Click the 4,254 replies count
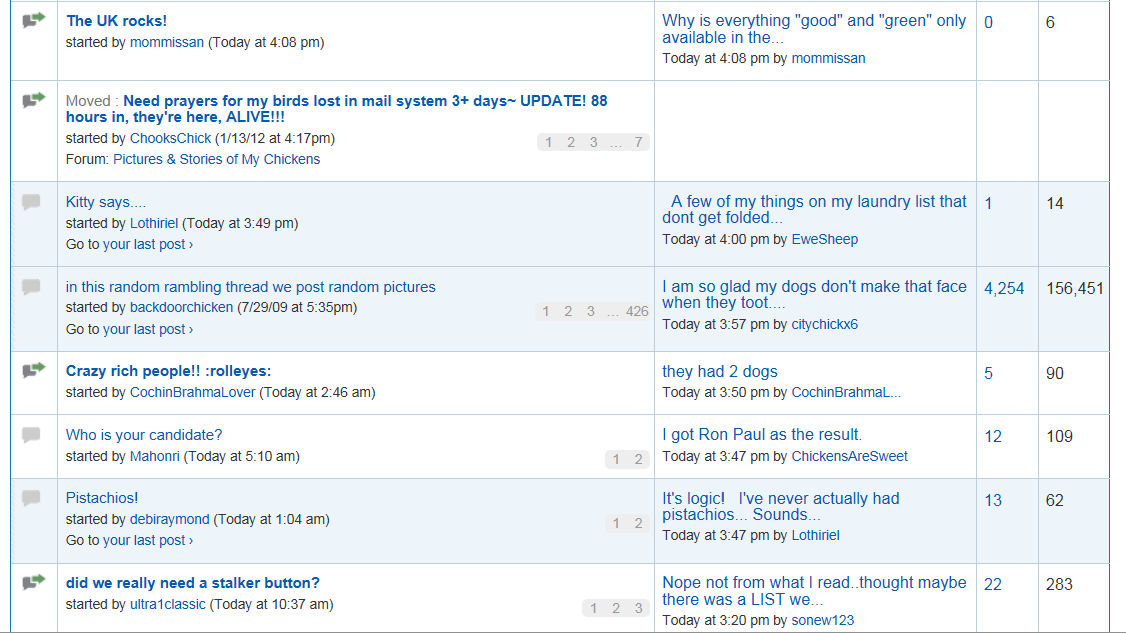The image size is (1126, 633). [1004, 288]
